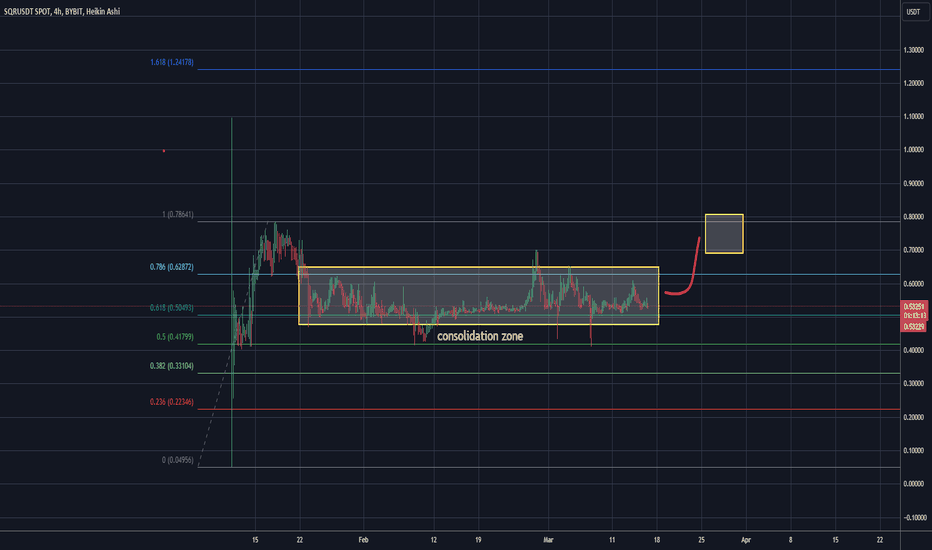Click the 0.10000 price axis label
Viewport: 932px width, 550px height.
[914, 451]
